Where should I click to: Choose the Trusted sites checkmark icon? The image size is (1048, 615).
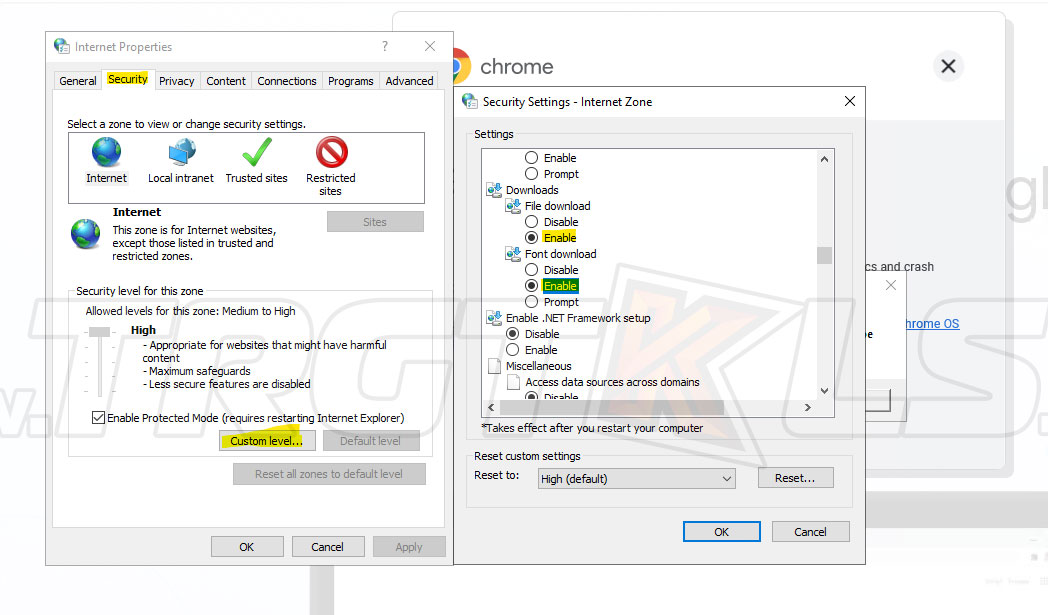coord(256,153)
